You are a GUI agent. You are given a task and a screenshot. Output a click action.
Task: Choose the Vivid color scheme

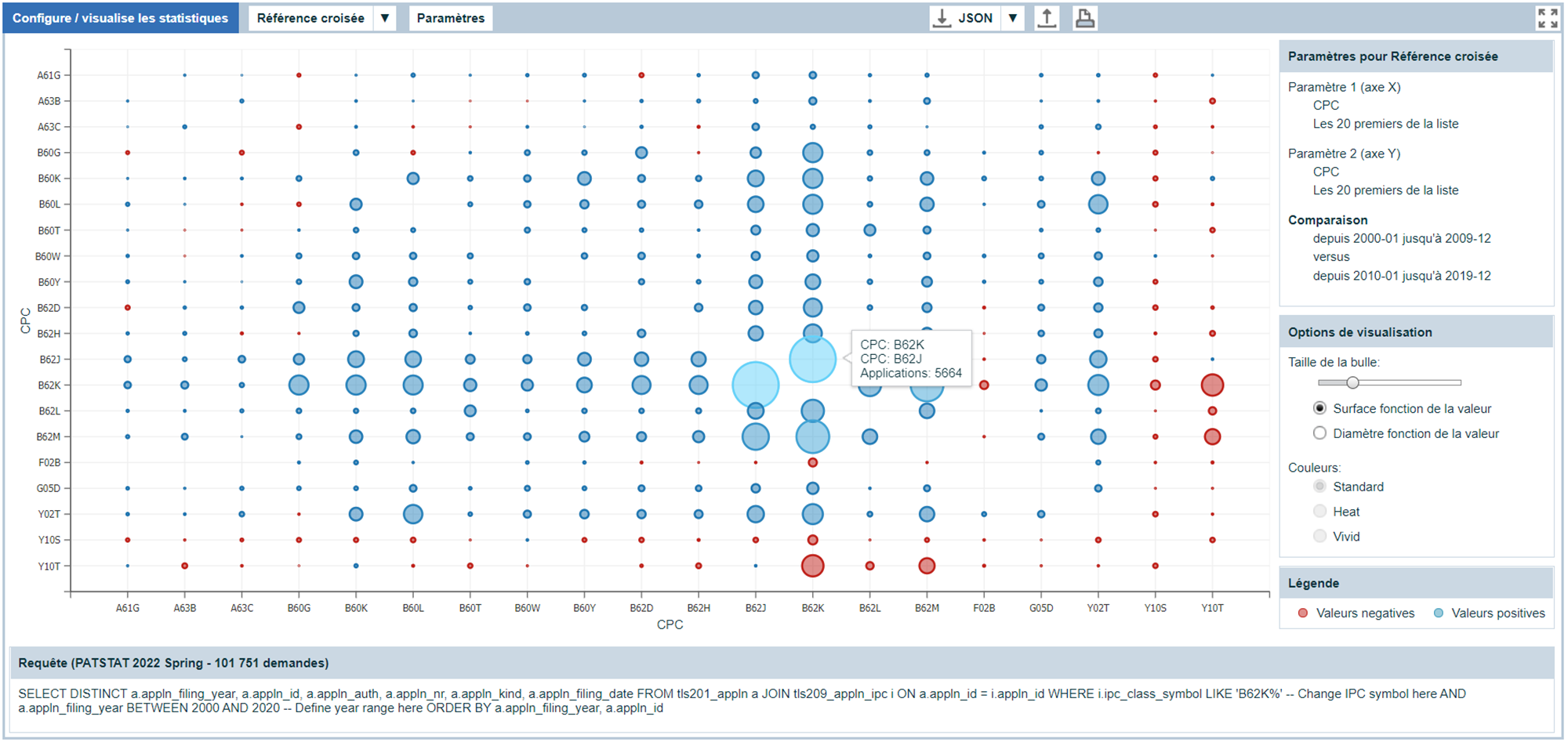(1320, 537)
